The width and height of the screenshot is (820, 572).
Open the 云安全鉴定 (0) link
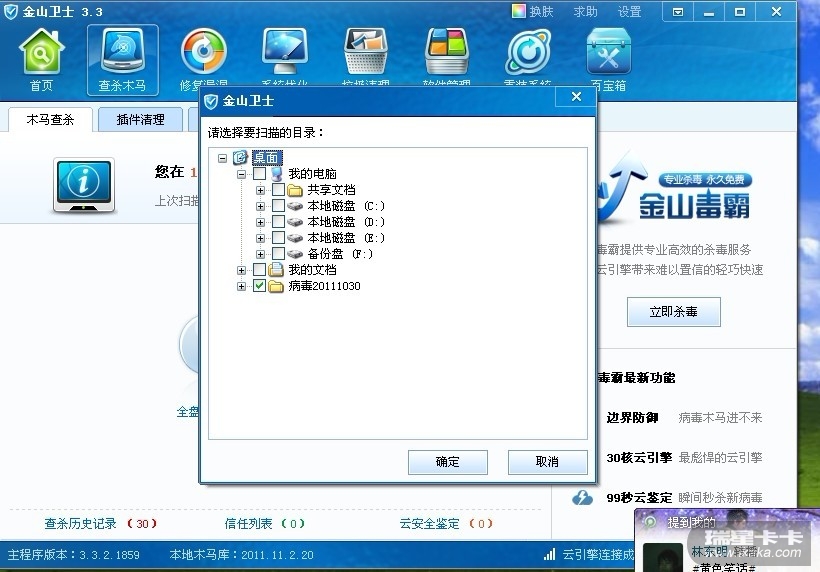coord(446,523)
